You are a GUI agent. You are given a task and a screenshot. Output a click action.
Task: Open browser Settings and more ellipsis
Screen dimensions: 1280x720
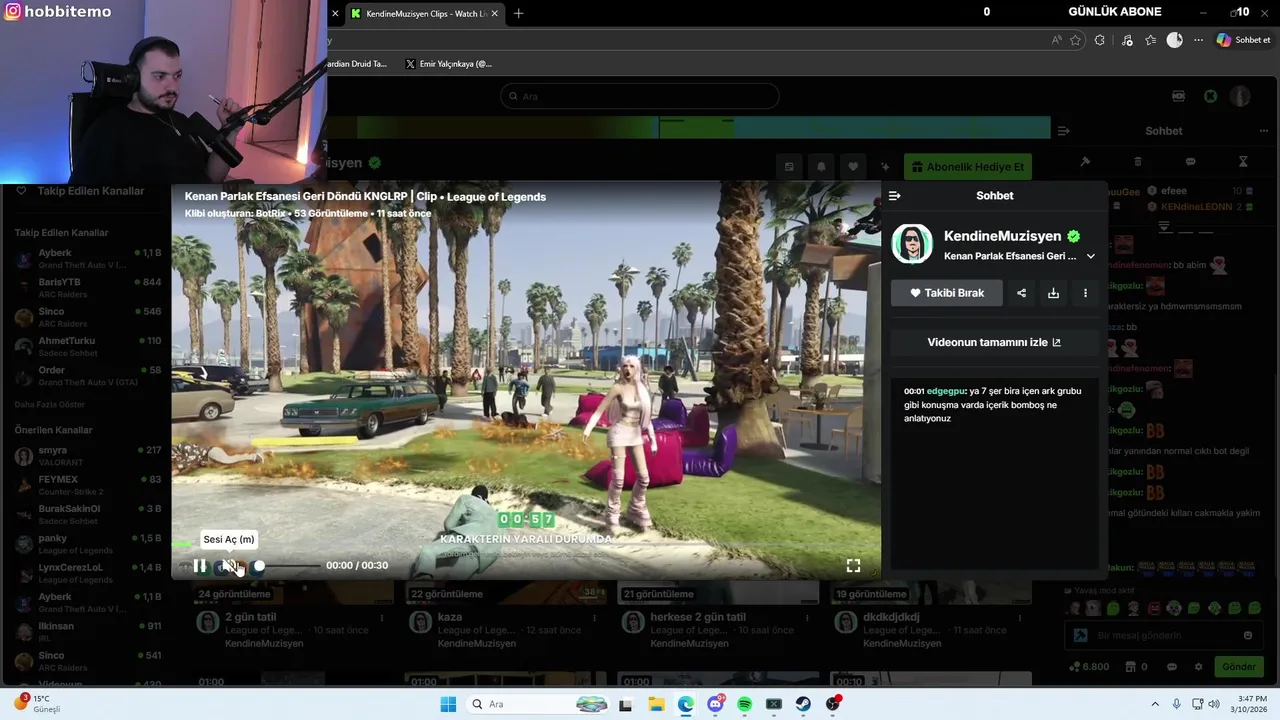click(x=1198, y=40)
